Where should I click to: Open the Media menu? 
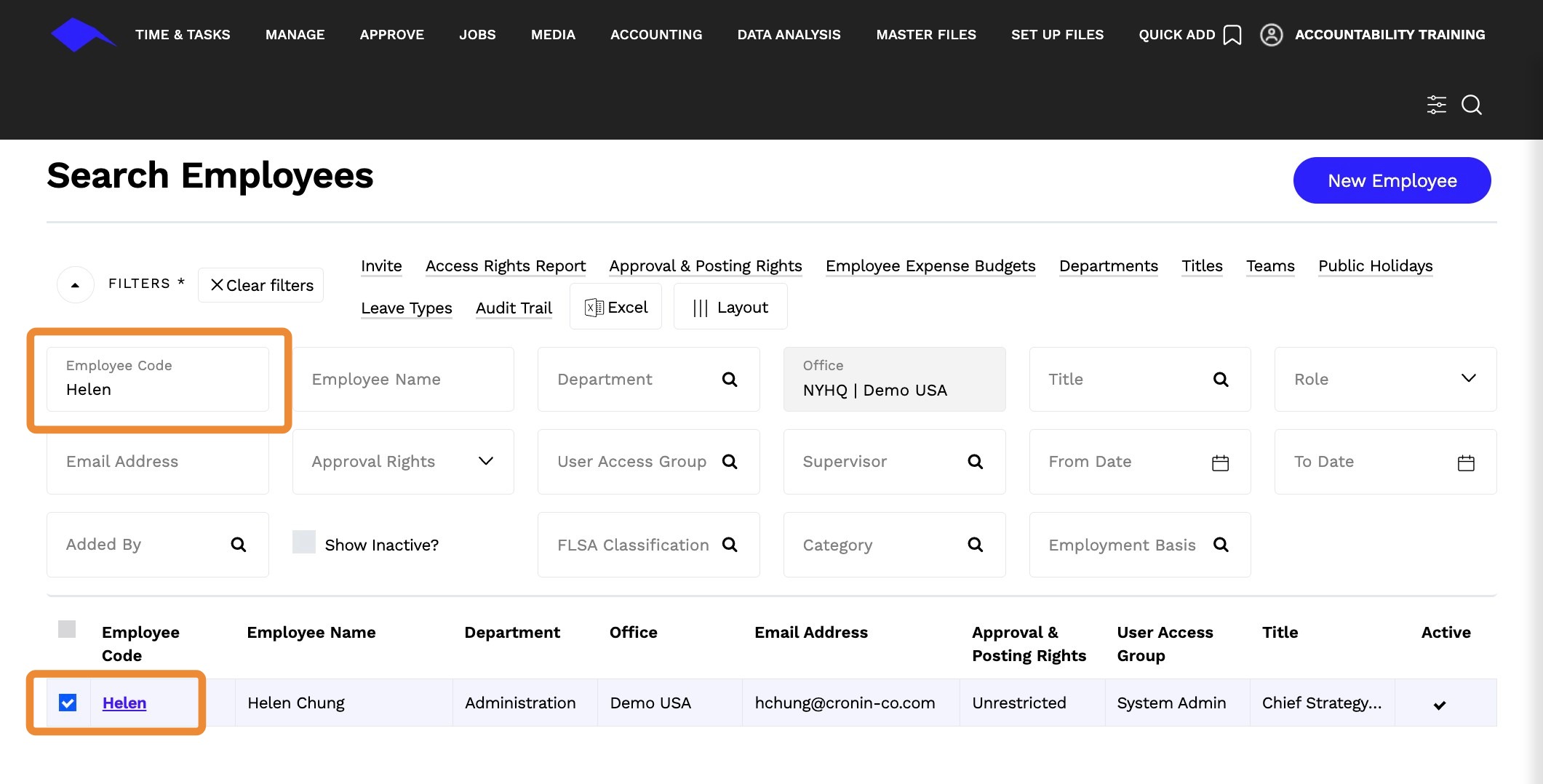click(553, 34)
